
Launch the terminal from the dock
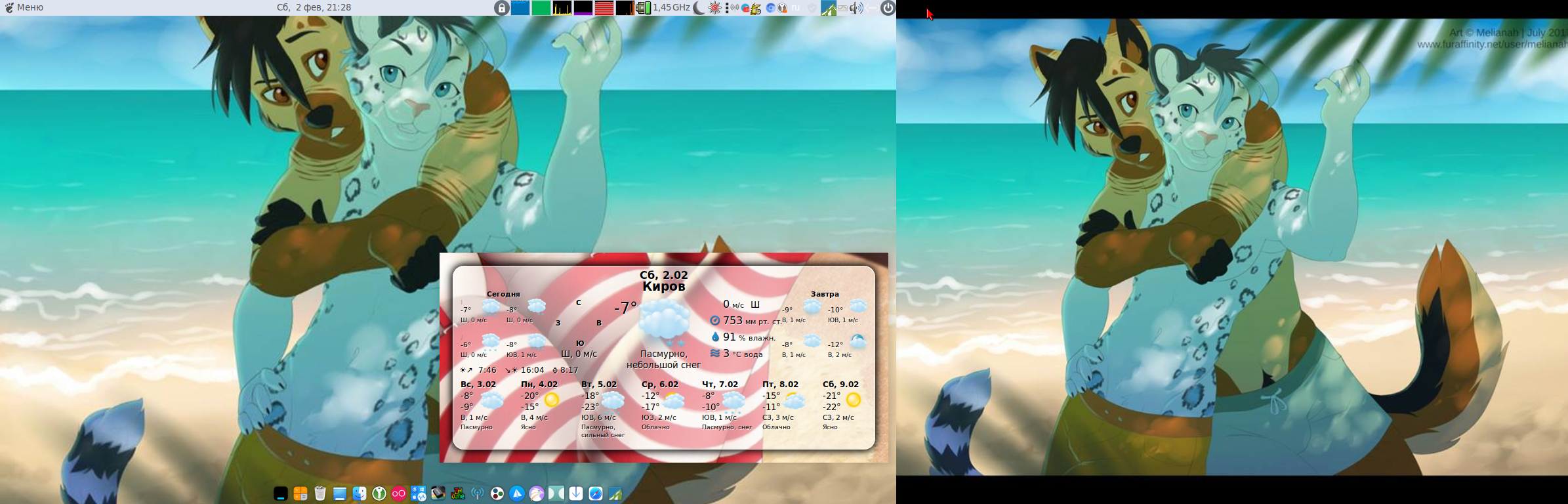pyautogui.click(x=281, y=493)
